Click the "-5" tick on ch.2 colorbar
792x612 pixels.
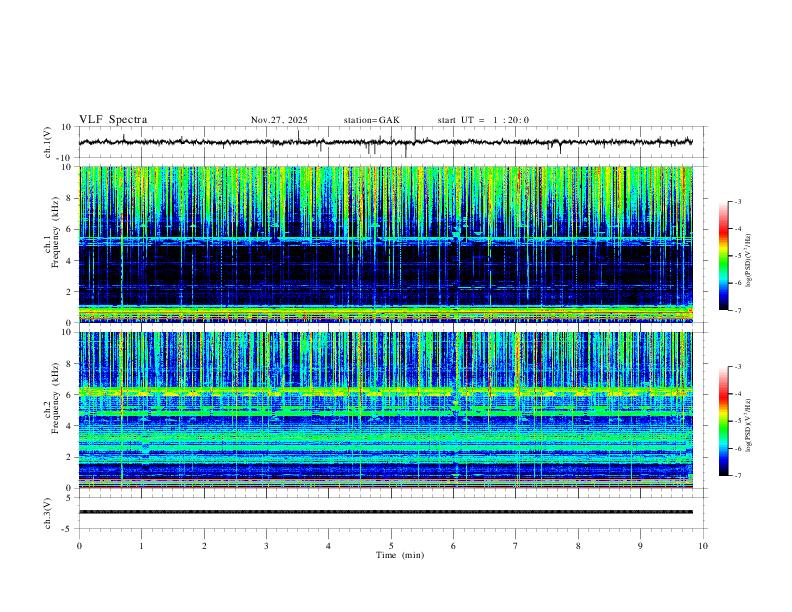(738, 421)
